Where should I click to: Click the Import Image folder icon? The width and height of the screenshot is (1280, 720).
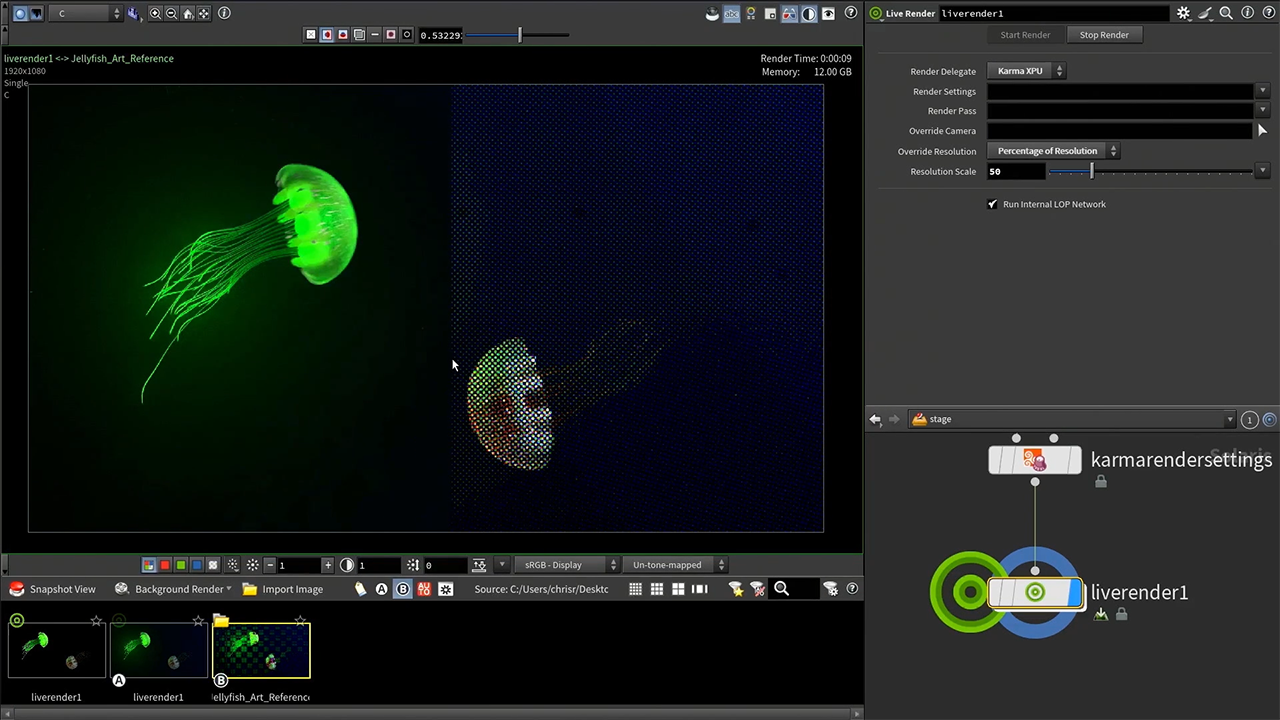pos(250,589)
